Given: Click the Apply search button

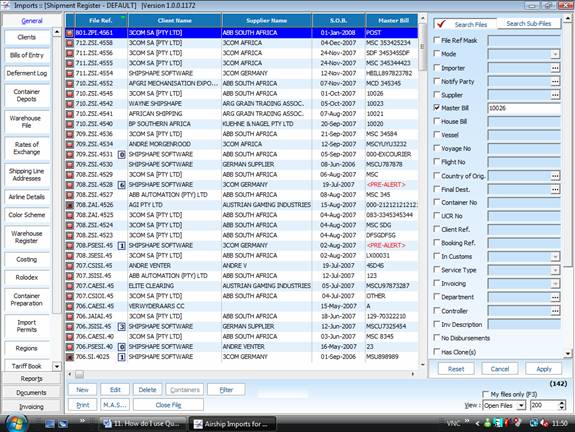Looking at the screenshot, I should click(544, 369).
